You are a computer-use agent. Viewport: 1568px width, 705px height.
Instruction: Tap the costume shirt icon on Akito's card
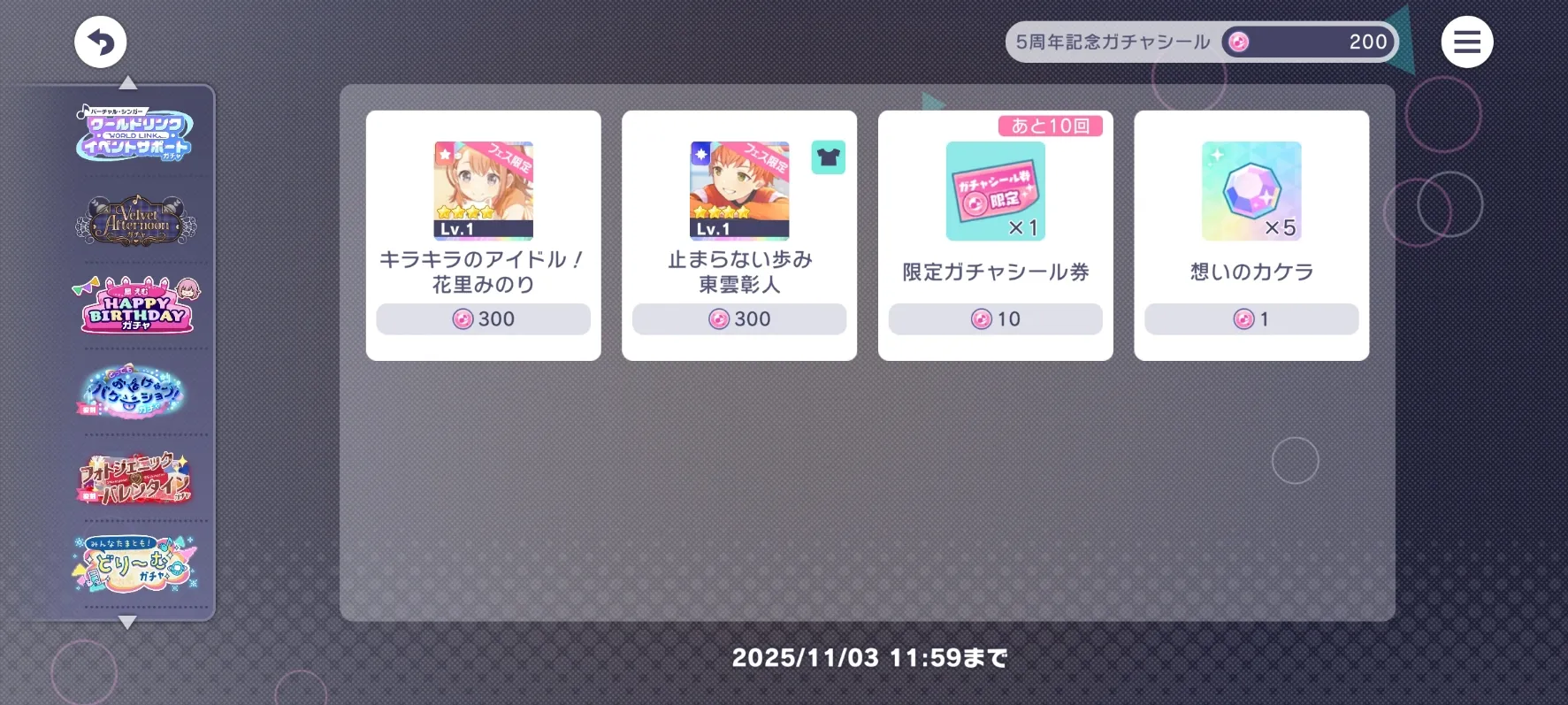829,157
